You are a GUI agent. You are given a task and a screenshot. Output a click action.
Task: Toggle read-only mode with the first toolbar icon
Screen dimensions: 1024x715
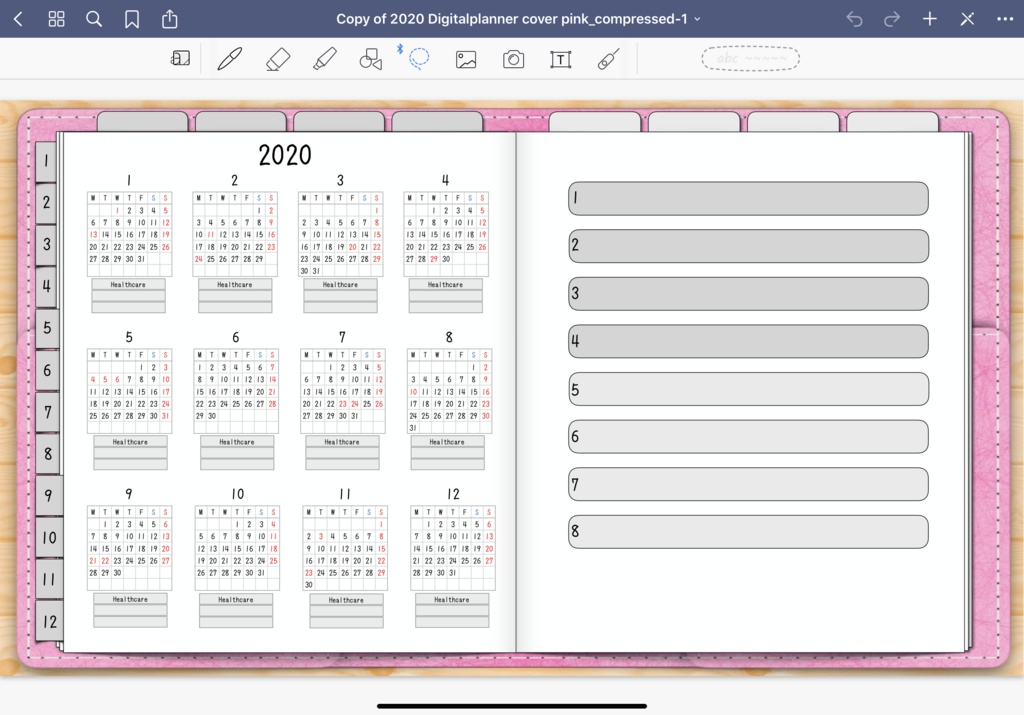pyautogui.click(x=180, y=58)
